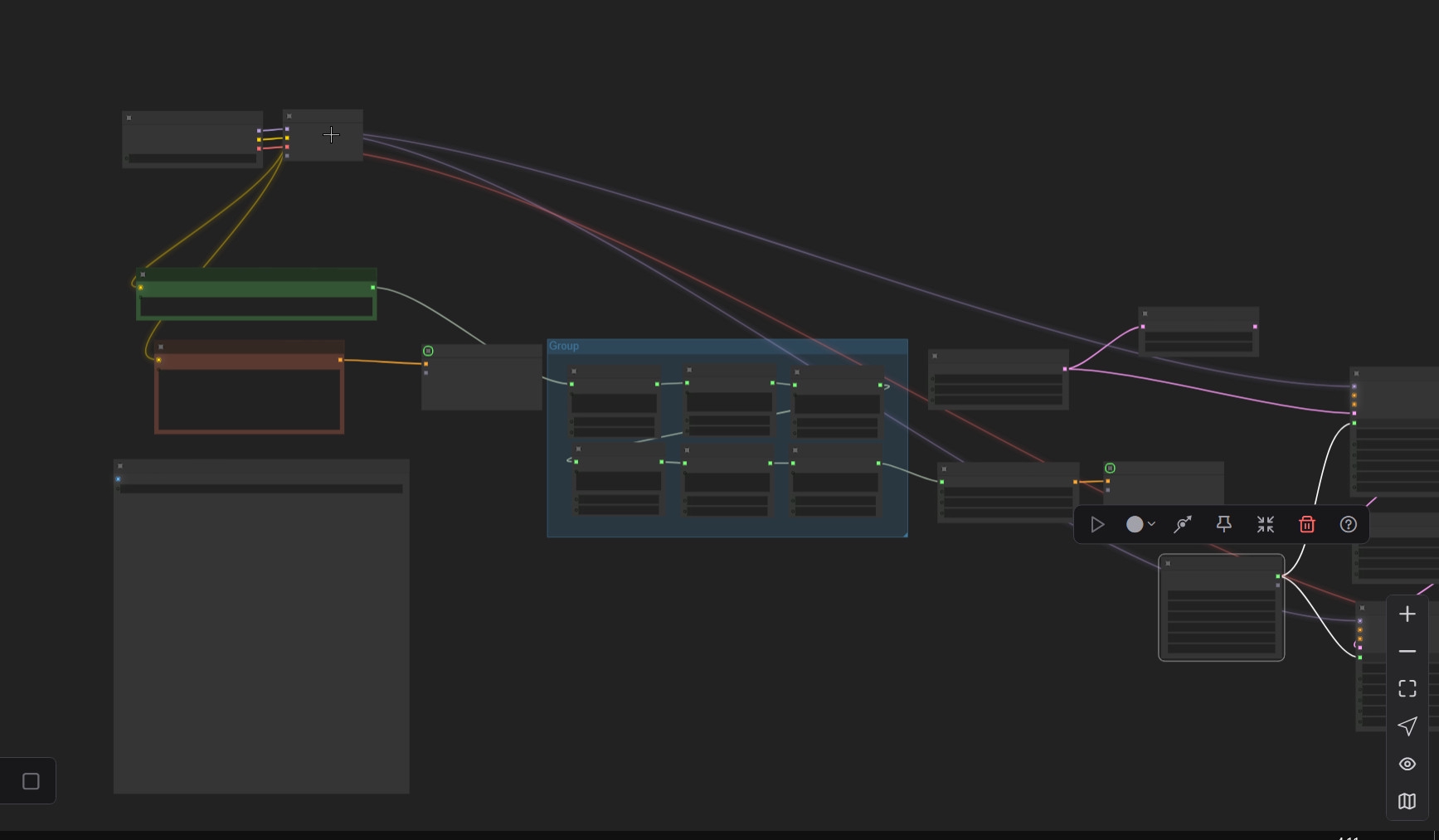Pin the selected node

[1223, 524]
